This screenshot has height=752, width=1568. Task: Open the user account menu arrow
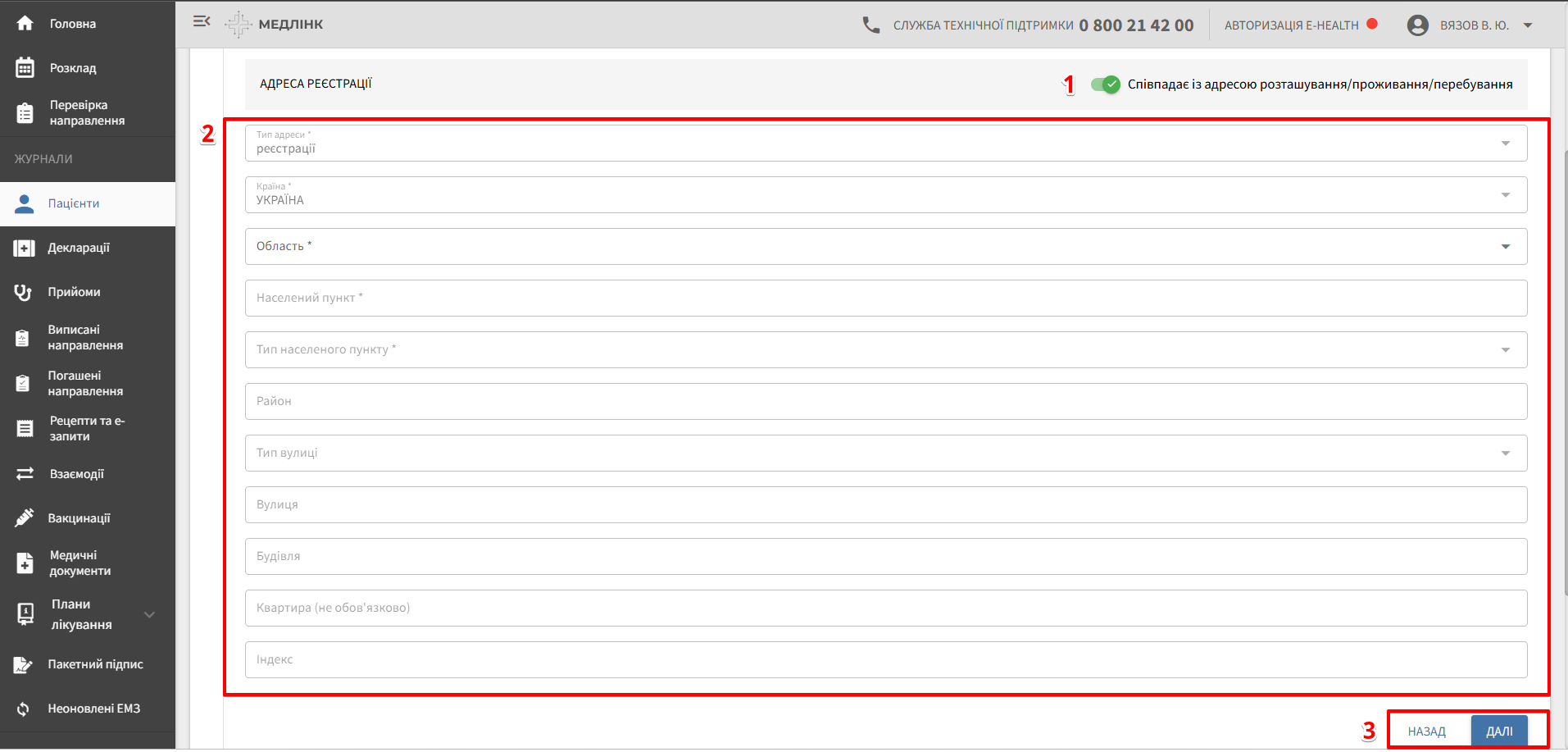(x=1528, y=25)
